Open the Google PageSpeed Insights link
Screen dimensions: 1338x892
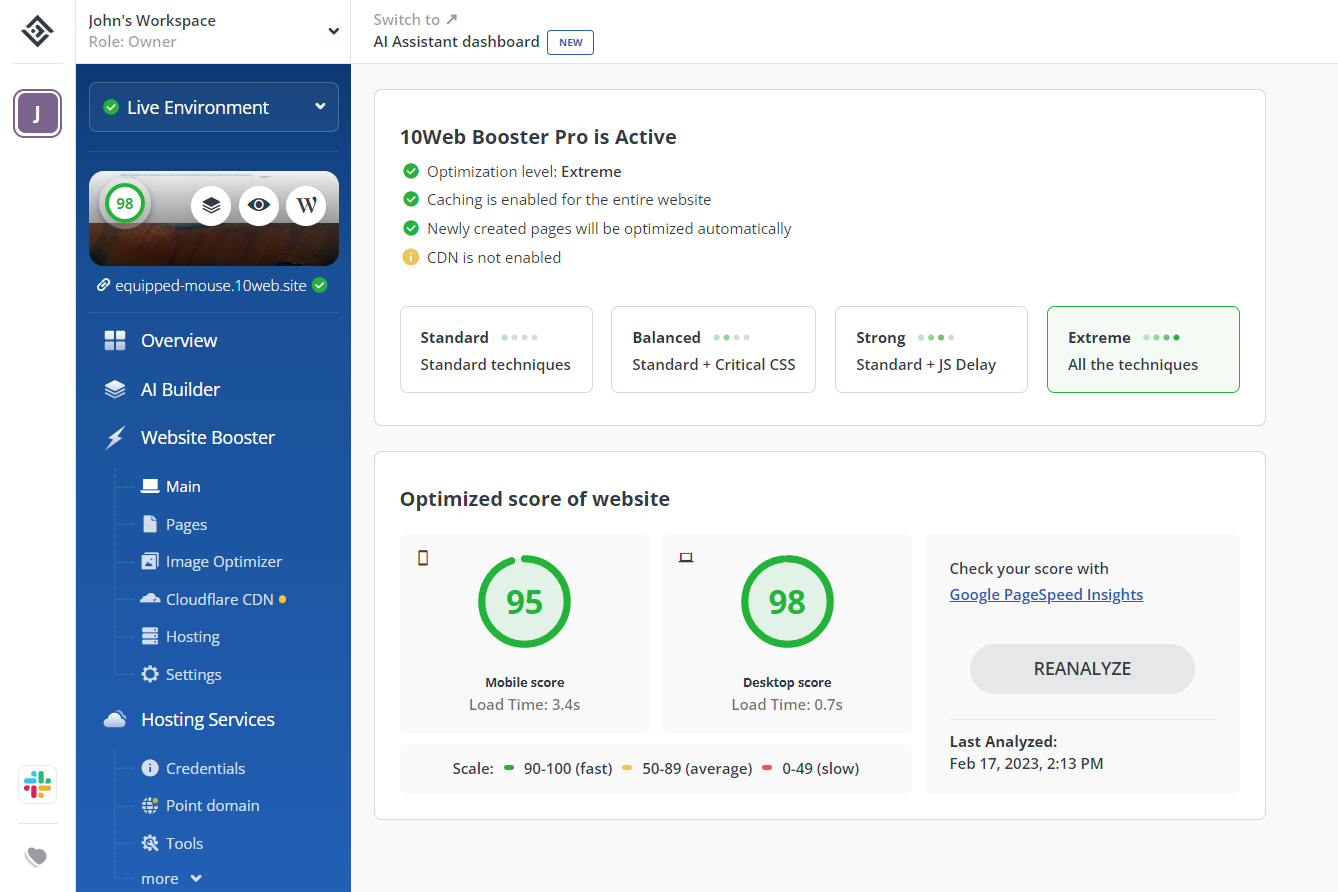click(x=1046, y=594)
